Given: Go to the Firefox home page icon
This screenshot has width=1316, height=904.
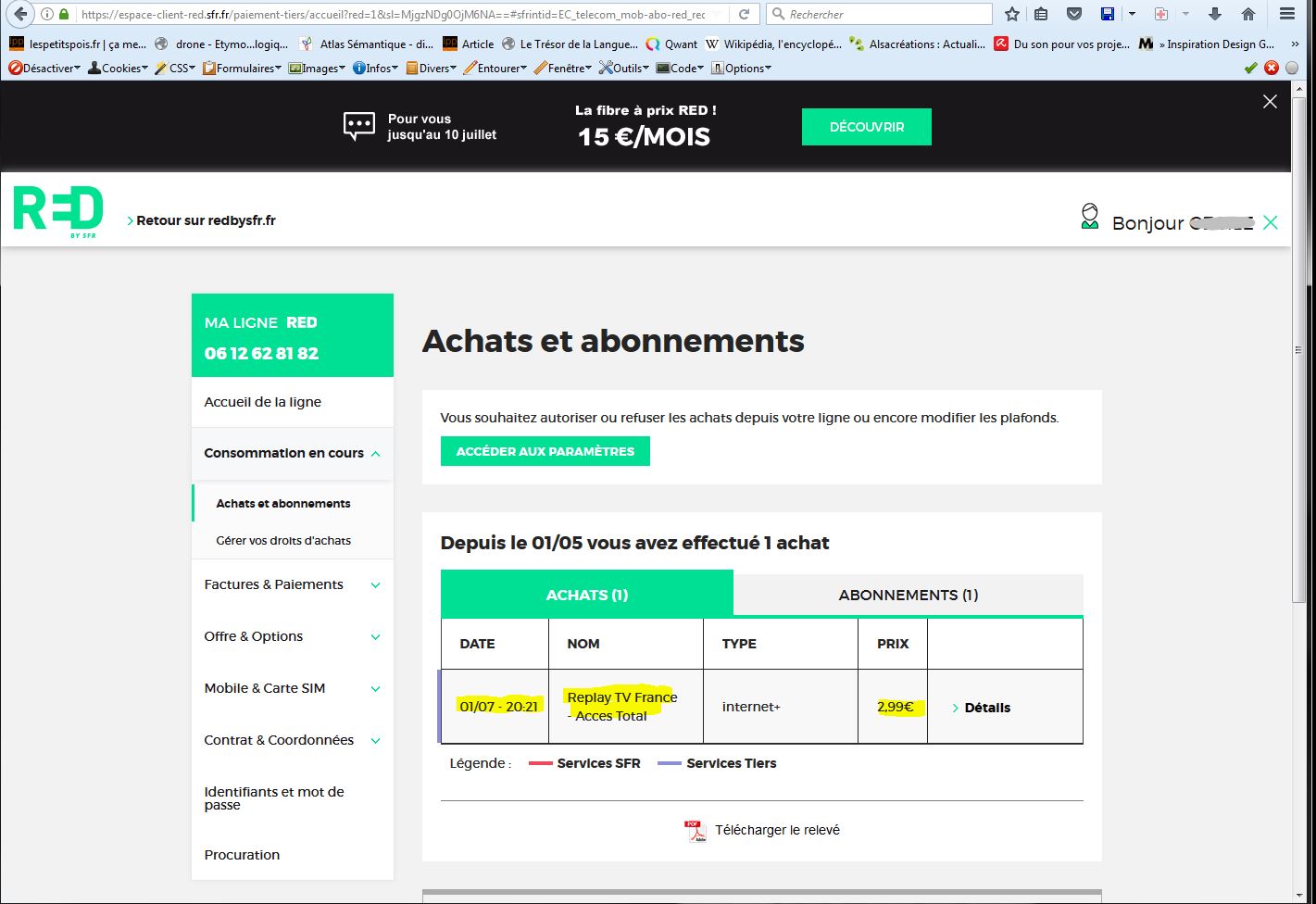Looking at the screenshot, I should pos(1248,14).
